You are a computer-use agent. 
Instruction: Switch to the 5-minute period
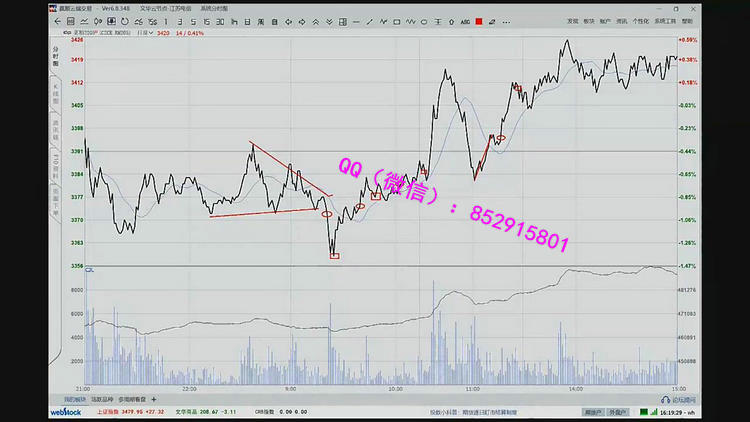coord(193,21)
